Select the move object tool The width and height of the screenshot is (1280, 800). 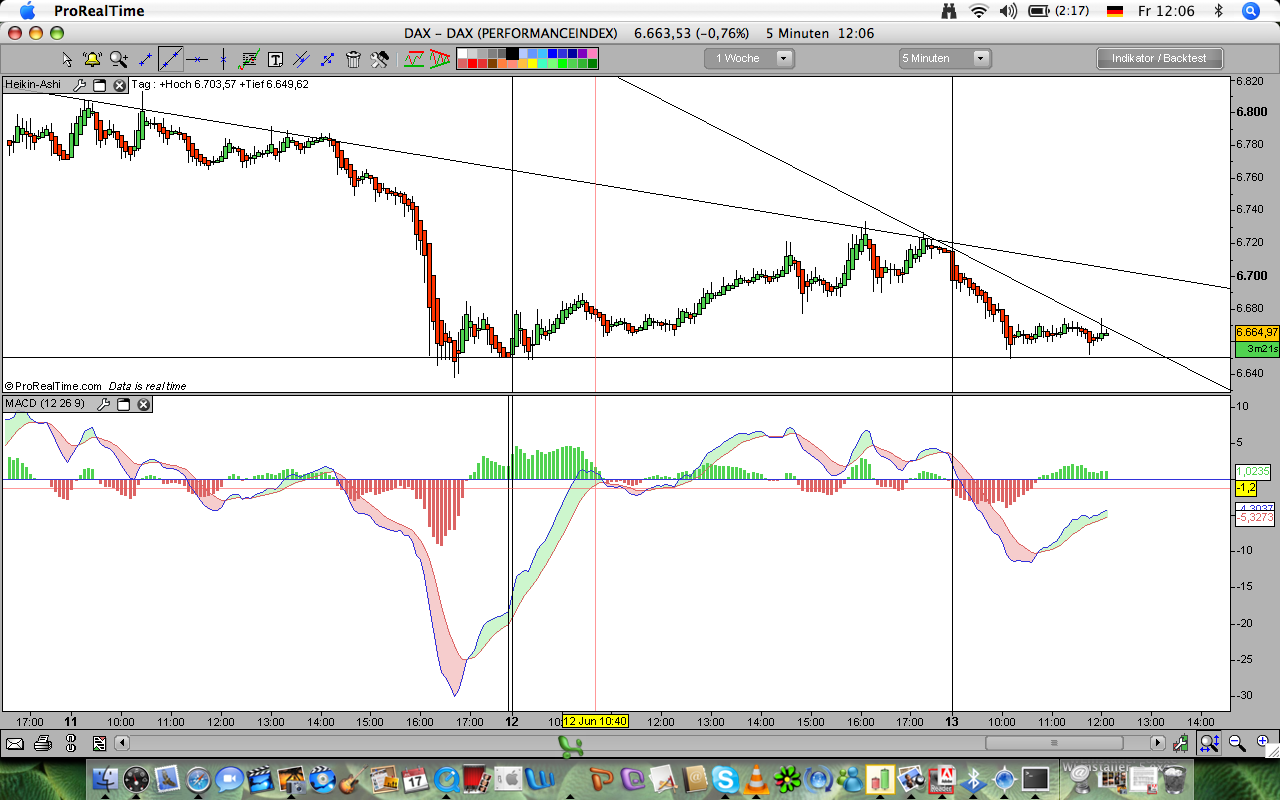point(327,59)
